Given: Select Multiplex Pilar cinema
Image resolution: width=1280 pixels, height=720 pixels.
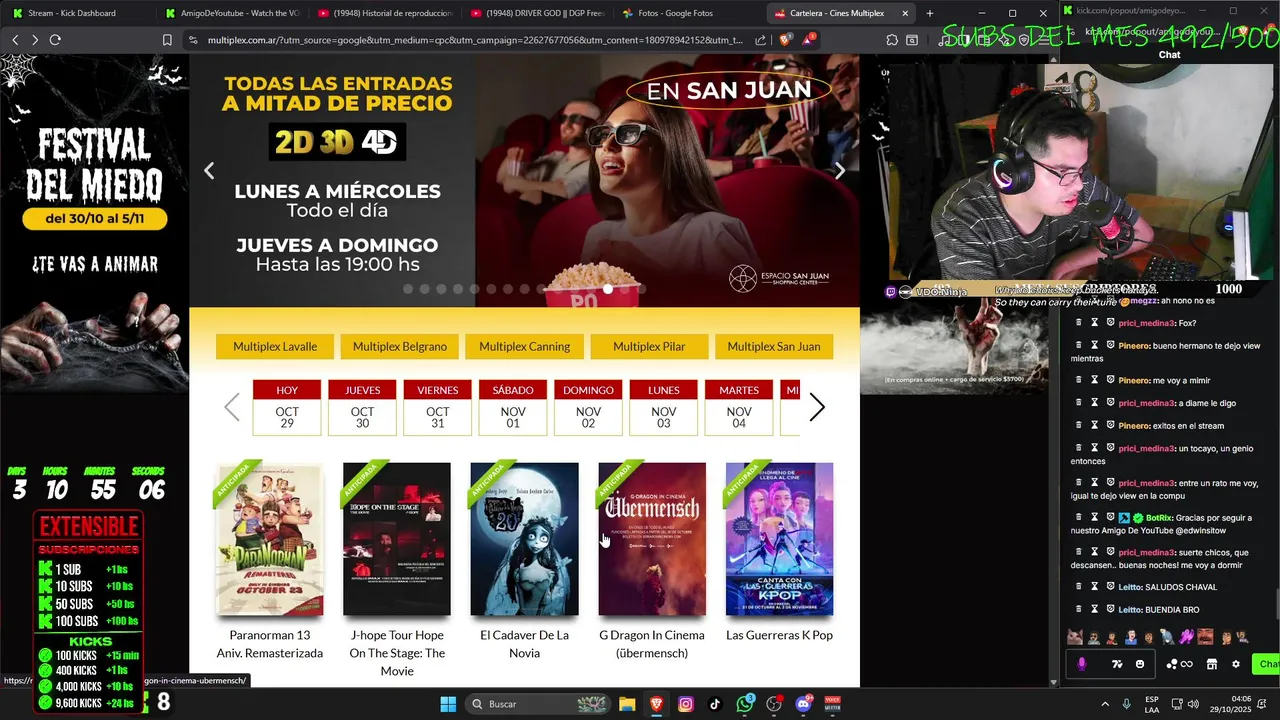Looking at the screenshot, I should click(649, 346).
